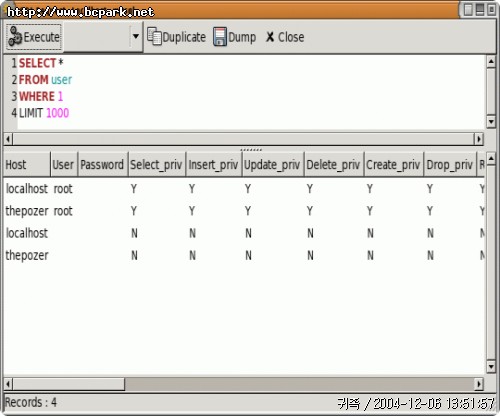Click the Create_priv column header
Screen dimensions: 500x416
click(x=394, y=164)
